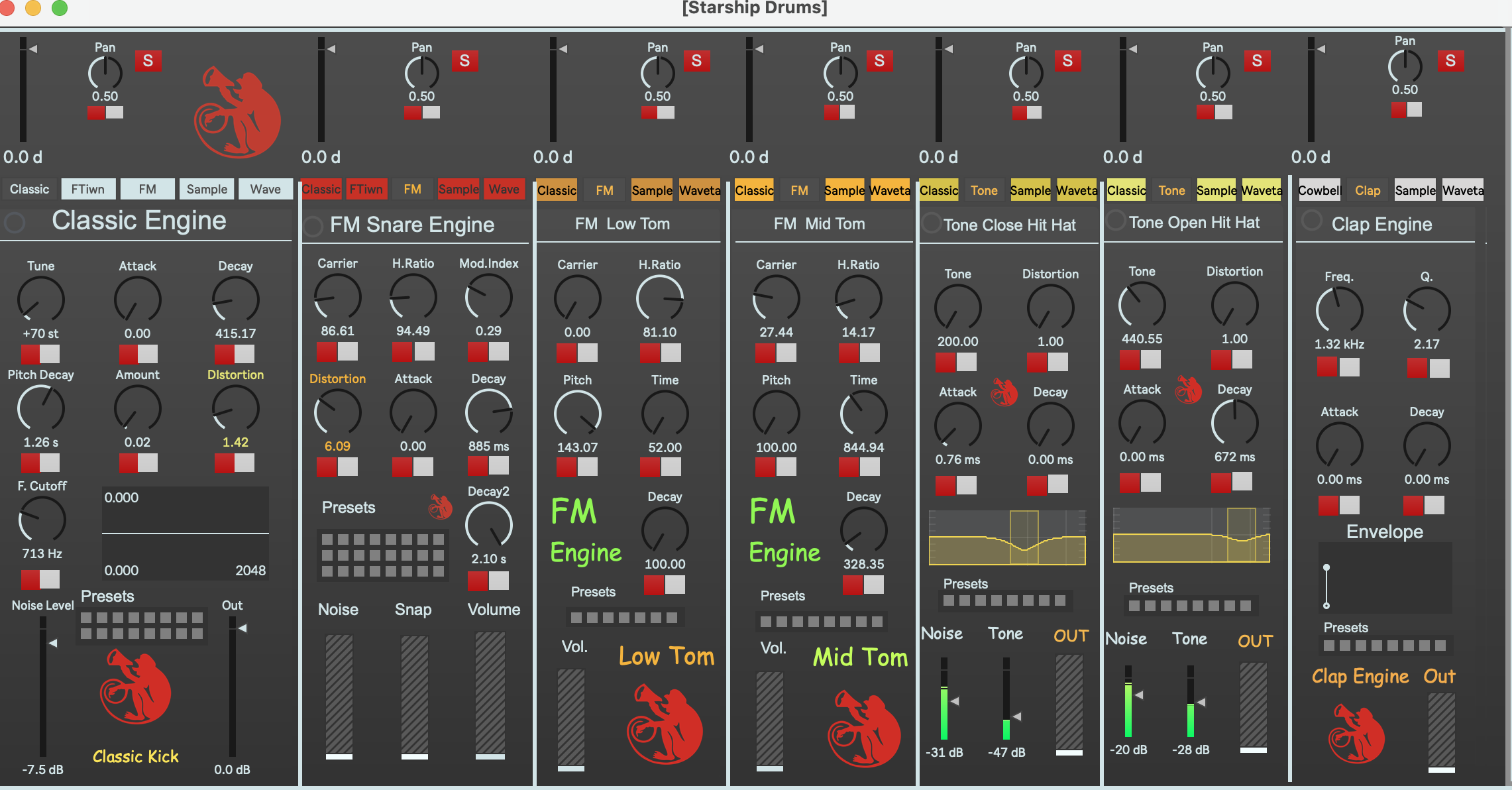Enable the circle next to Clap Engine title
This screenshot has width=1512, height=790.
pyautogui.click(x=1311, y=221)
